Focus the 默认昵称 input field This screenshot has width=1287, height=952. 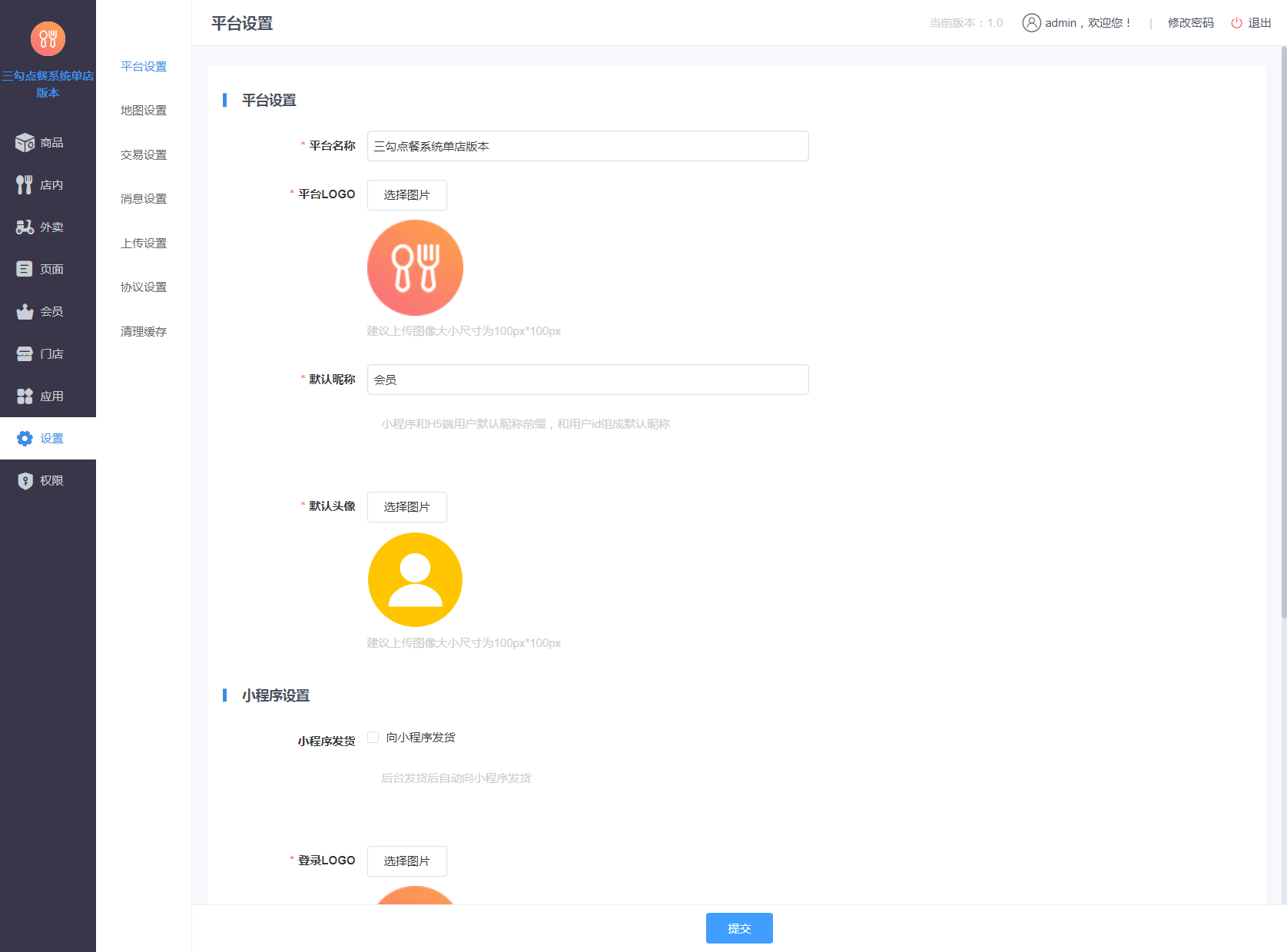pos(588,380)
